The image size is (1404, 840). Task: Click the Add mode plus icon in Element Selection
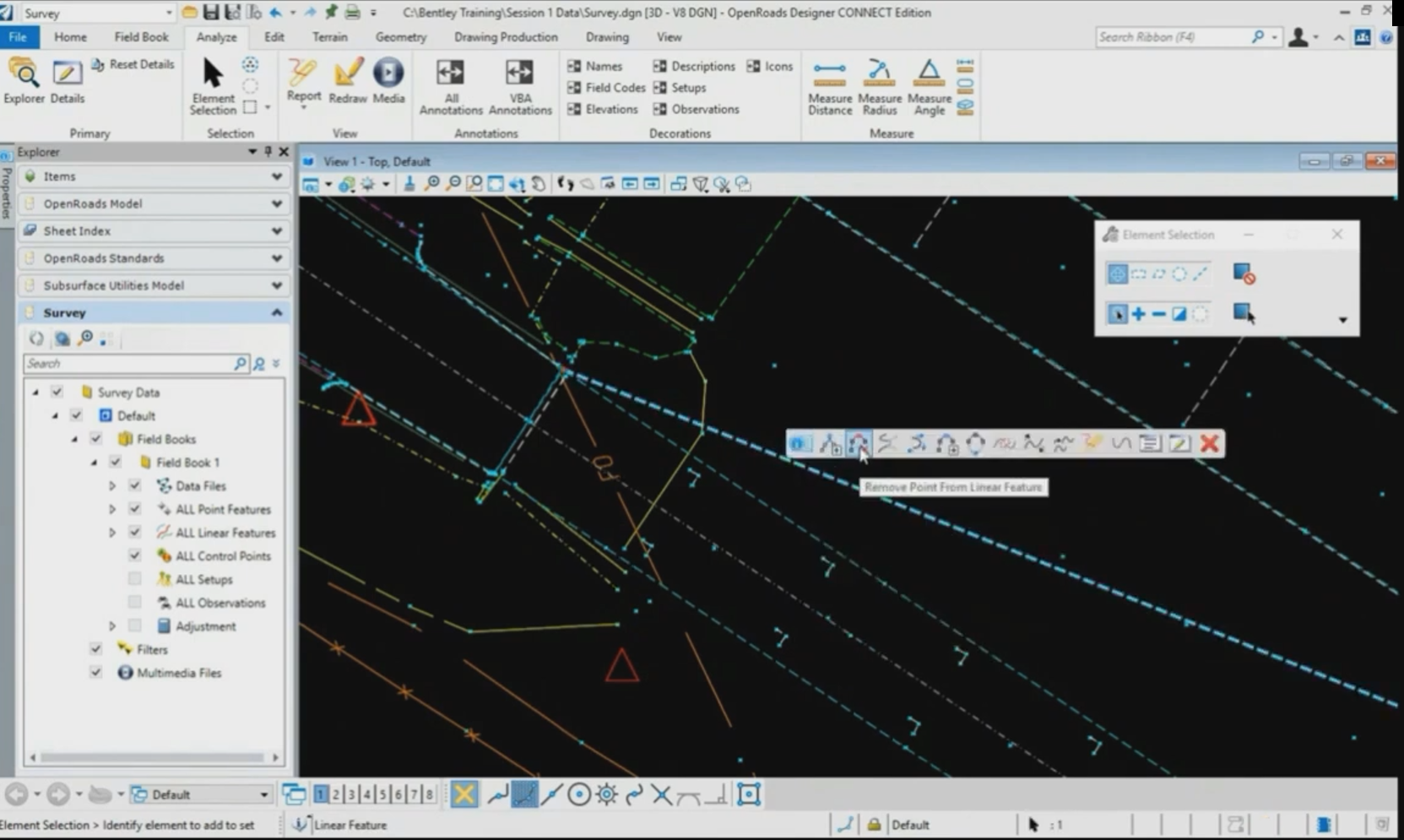tap(1138, 314)
